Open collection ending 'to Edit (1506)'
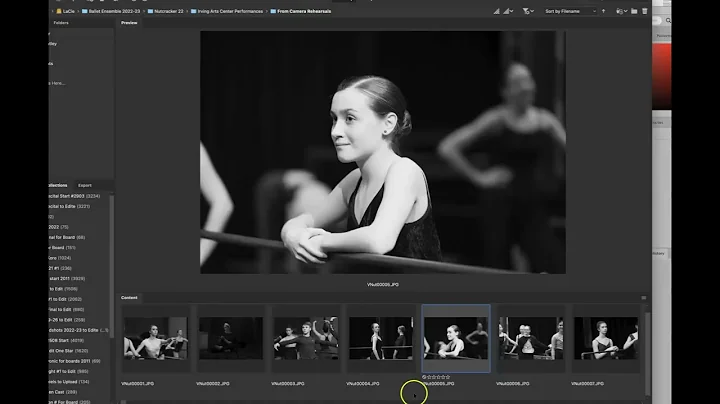The width and height of the screenshot is (720, 404). (x=63, y=289)
